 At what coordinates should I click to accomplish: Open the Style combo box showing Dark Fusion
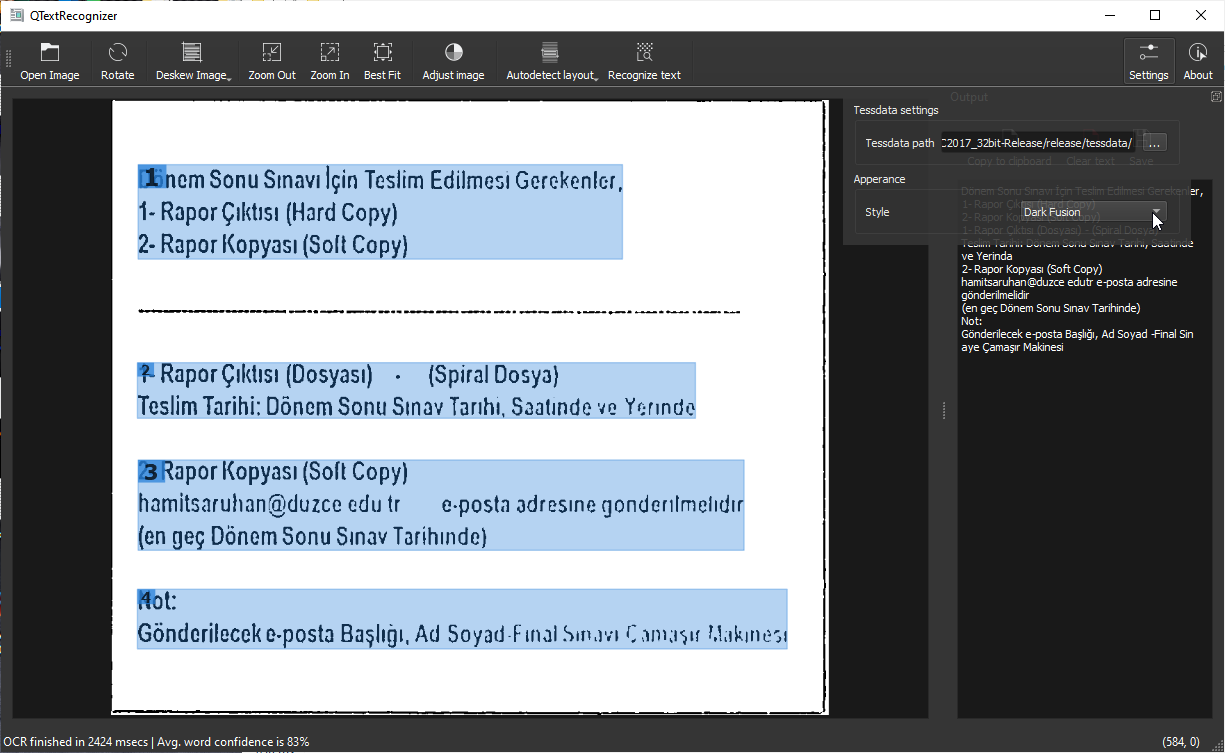coord(1094,212)
